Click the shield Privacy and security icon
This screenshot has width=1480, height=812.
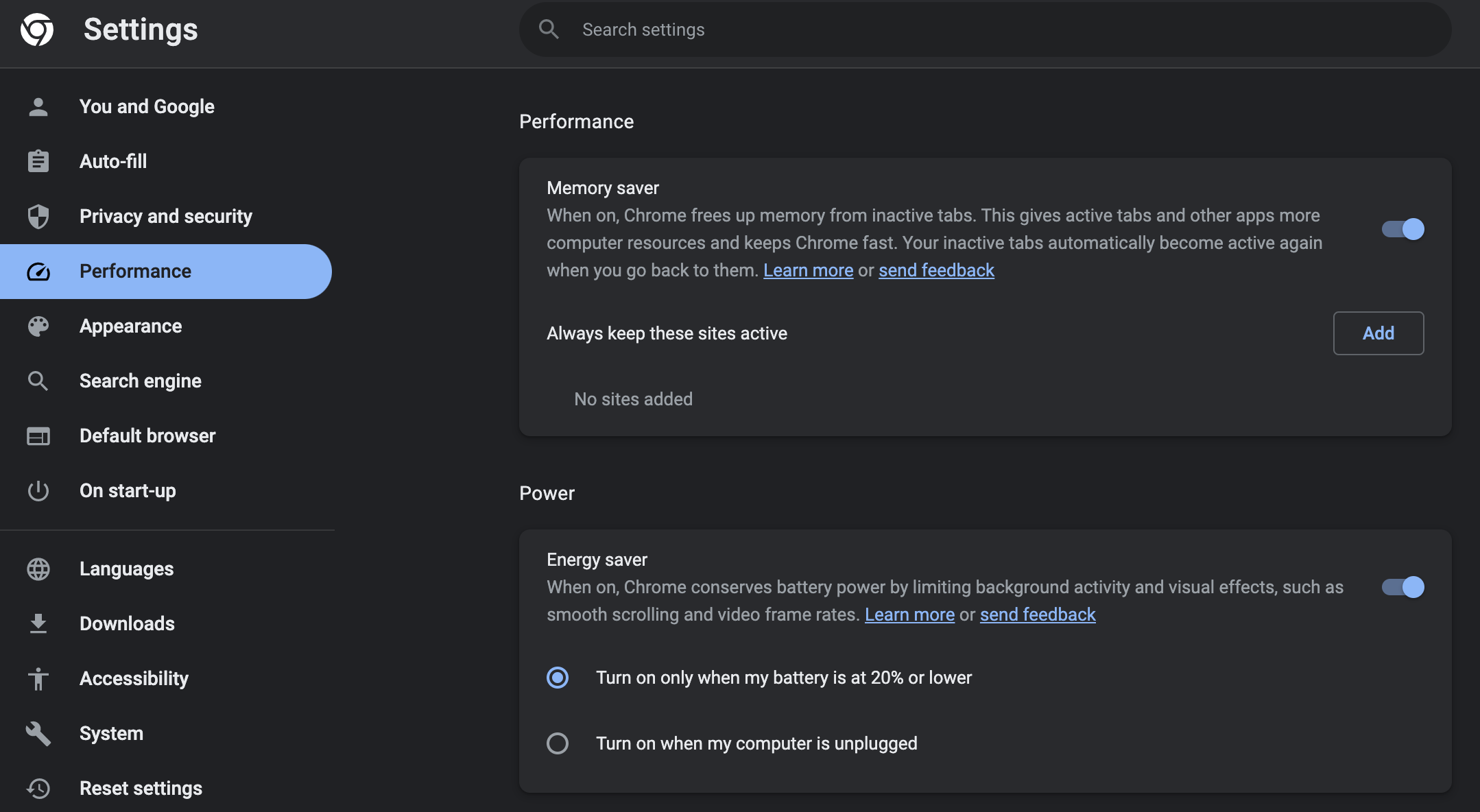pos(38,216)
